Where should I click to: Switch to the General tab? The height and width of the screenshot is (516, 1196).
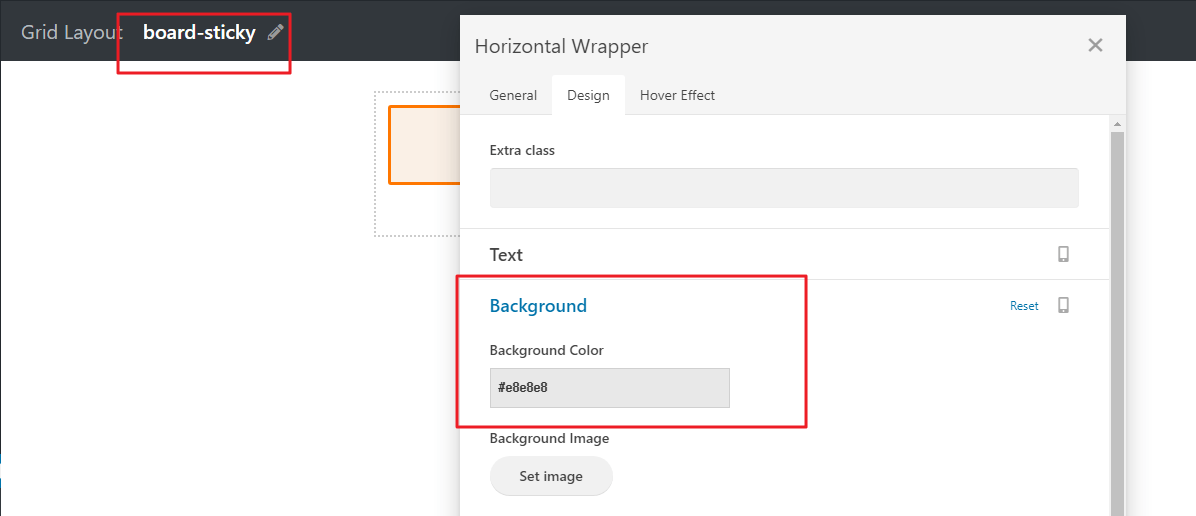coord(513,95)
